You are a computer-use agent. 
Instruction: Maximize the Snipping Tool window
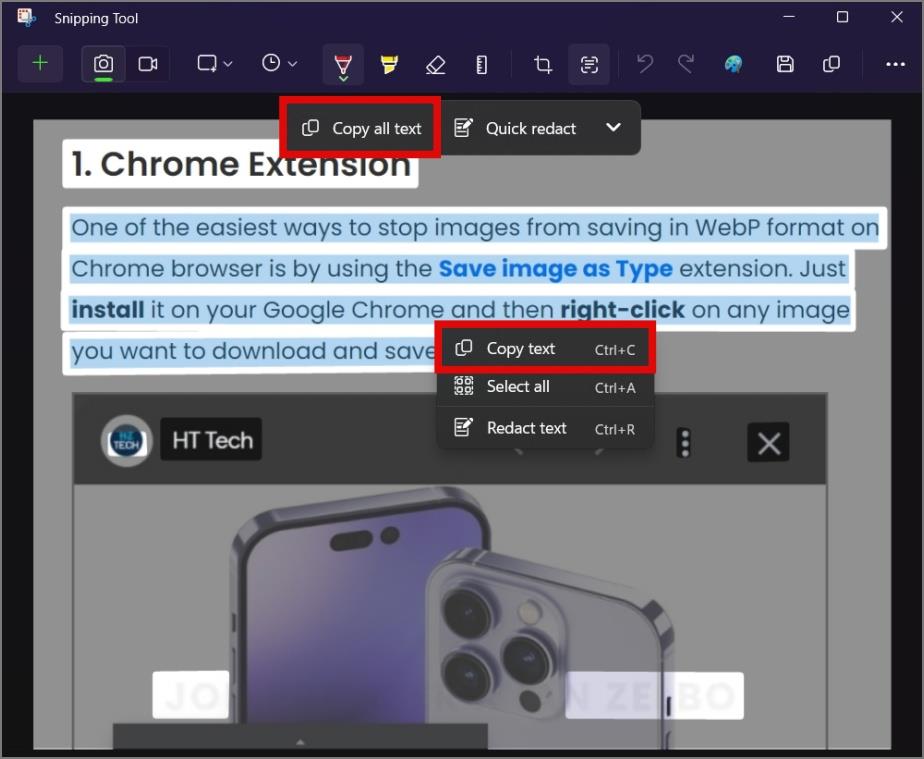click(x=843, y=16)
